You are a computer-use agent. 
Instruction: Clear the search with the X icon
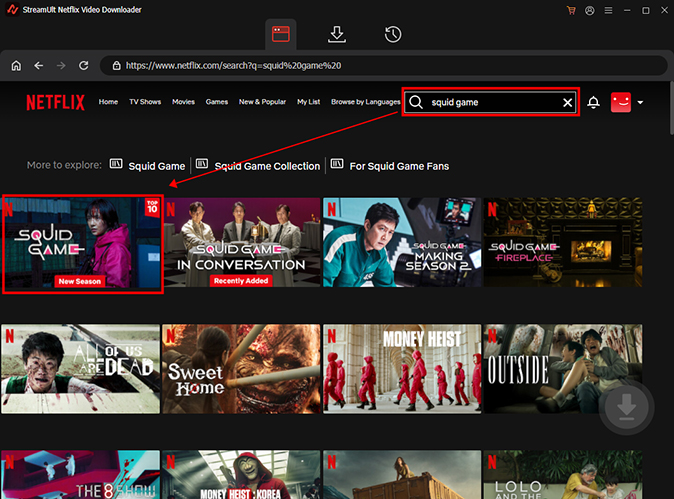567,102
